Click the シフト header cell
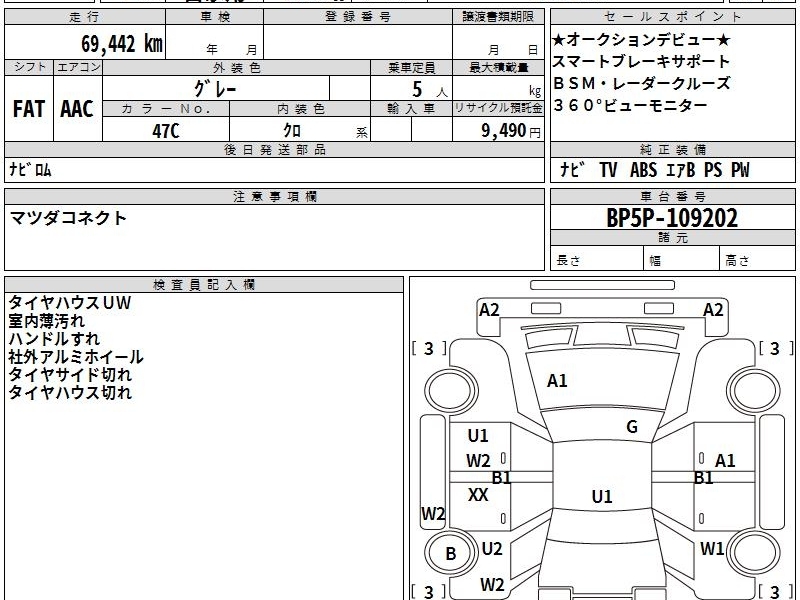Image resolution: width=800 pixels, height=600 pixels. click(29, 67)
